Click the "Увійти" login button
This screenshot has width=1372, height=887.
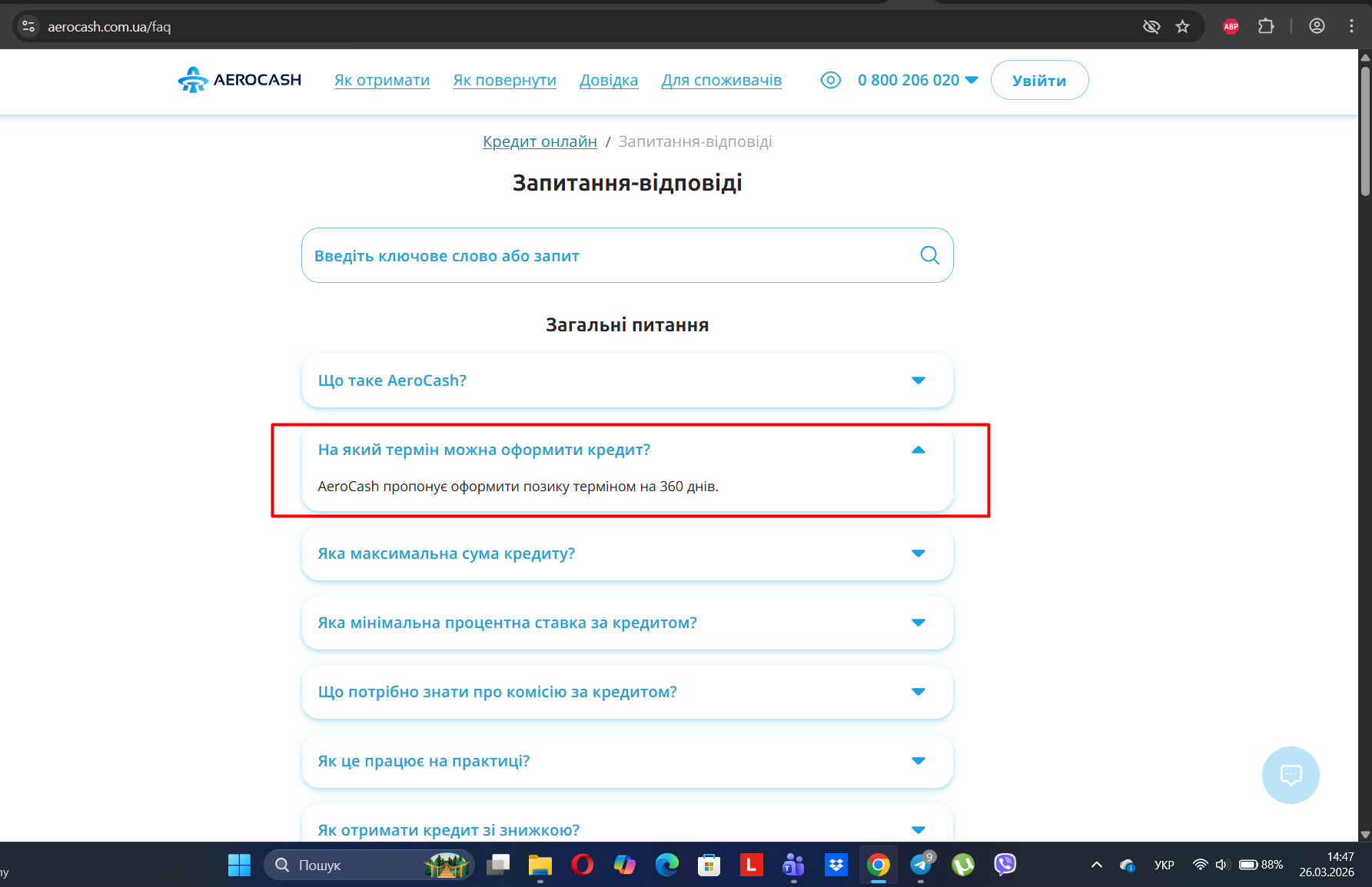tap(1039, 80)
